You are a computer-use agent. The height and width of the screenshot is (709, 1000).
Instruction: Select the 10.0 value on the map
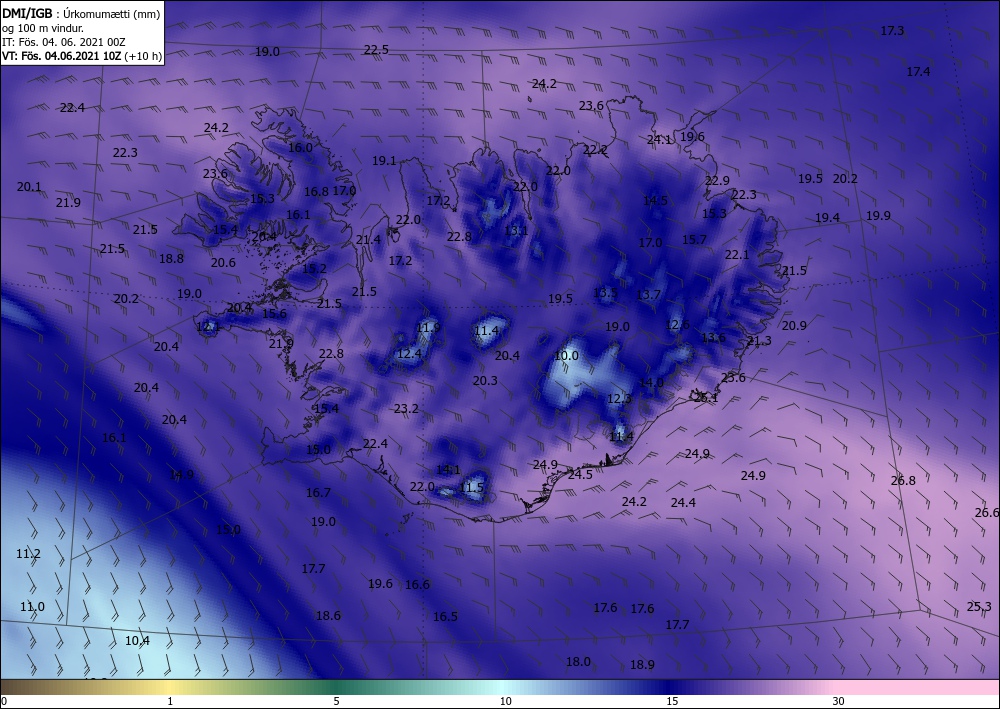click(566, 356)
